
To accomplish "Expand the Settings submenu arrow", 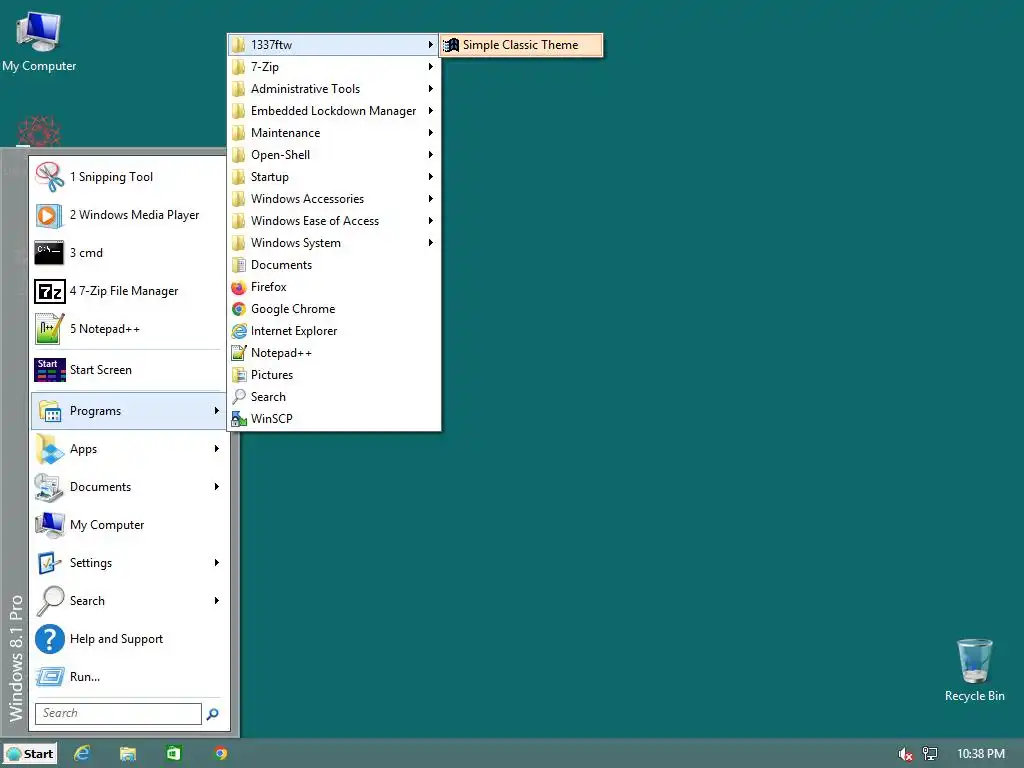I will click(x=216, y=562).
